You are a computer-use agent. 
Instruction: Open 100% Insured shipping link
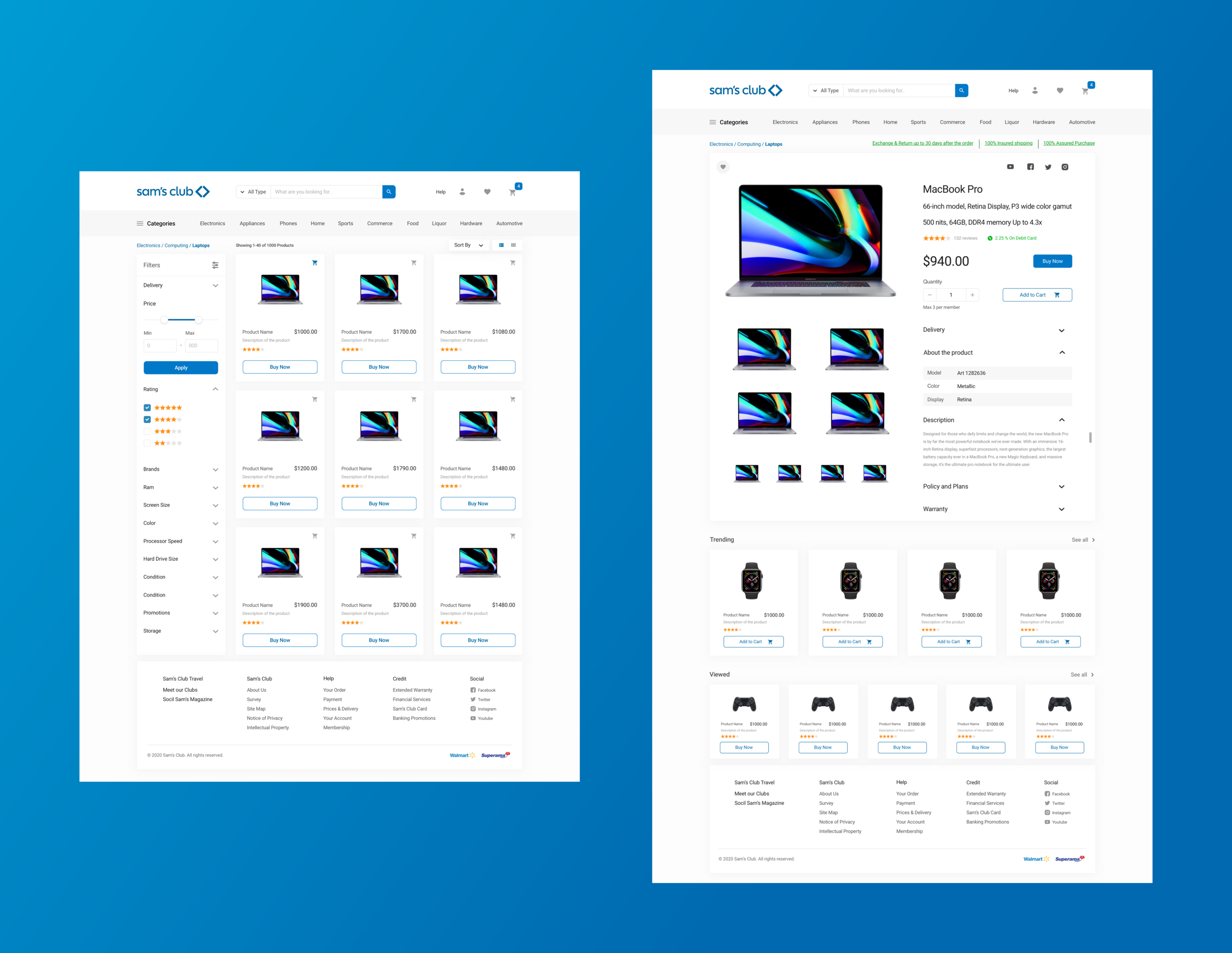(1008, 143)
